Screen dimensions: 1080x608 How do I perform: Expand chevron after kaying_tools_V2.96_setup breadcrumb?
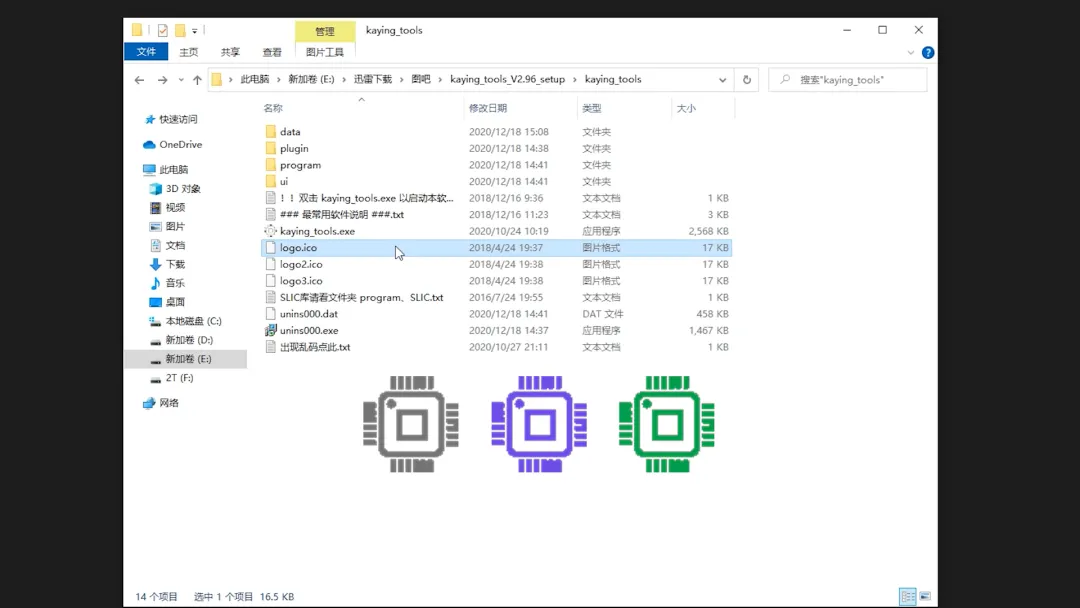pos(574,79)
